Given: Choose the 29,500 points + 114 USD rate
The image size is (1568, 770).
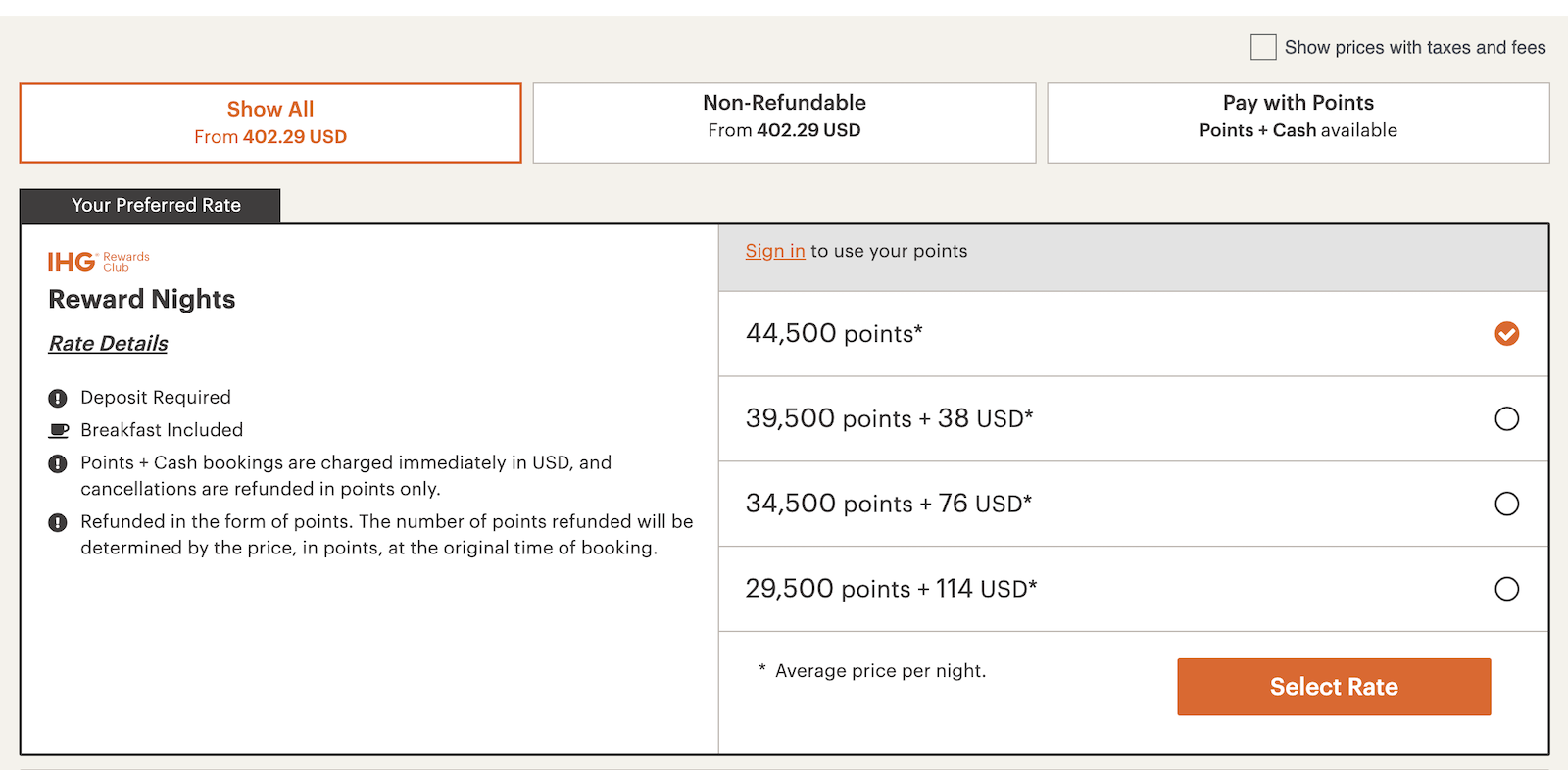Looking at the screenshot, I should pyautogui.click(x=1506, y=589).
